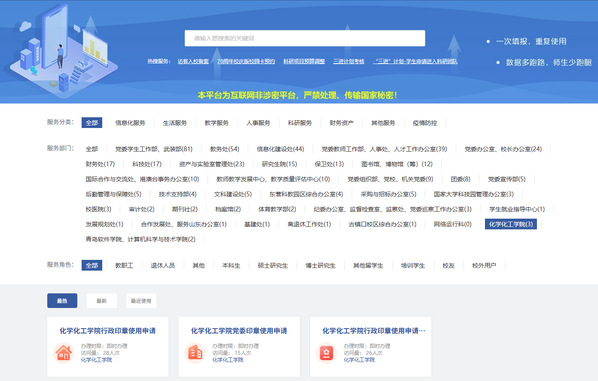Image resolution: width=598 pixels, height=381 pixels.
Task: Filter by role 退休人员
Action: (x=163, y=265)
